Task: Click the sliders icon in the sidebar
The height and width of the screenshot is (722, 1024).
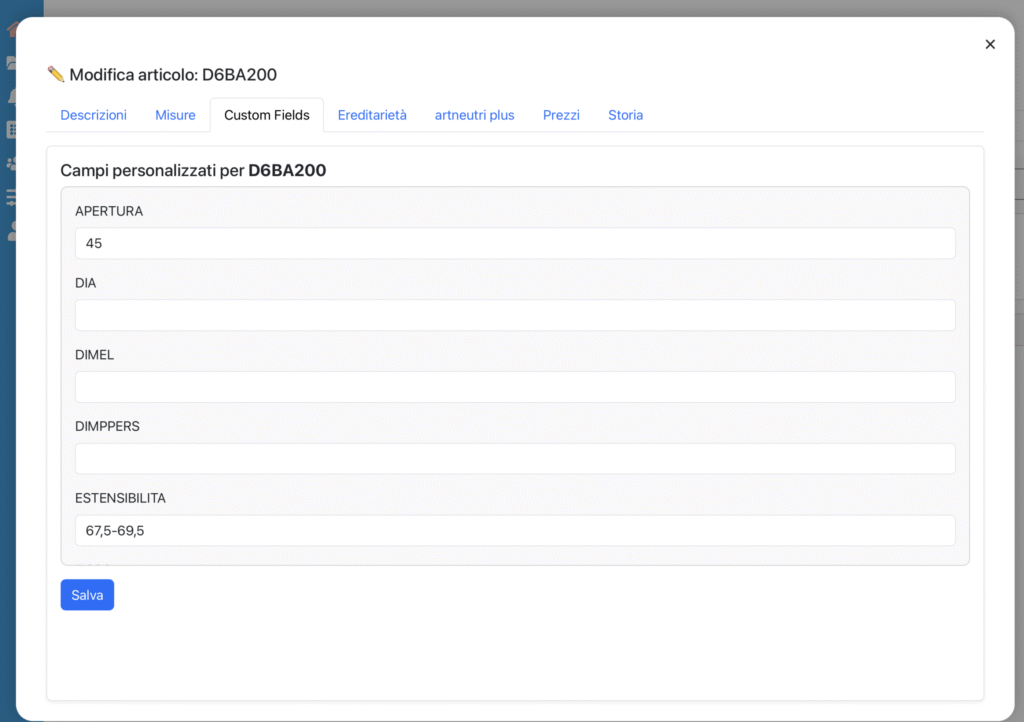Action: [x=11, y=197]
